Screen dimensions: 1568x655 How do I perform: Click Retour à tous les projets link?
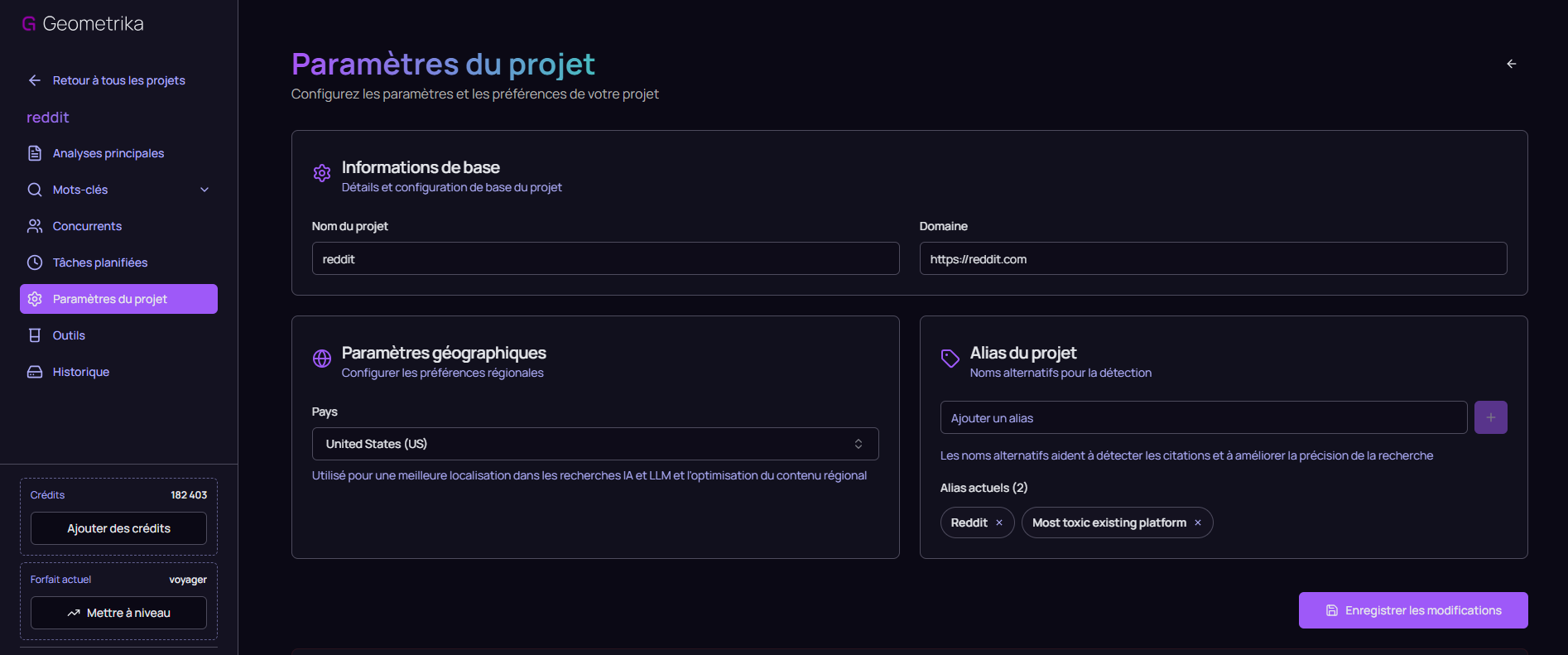118,80
